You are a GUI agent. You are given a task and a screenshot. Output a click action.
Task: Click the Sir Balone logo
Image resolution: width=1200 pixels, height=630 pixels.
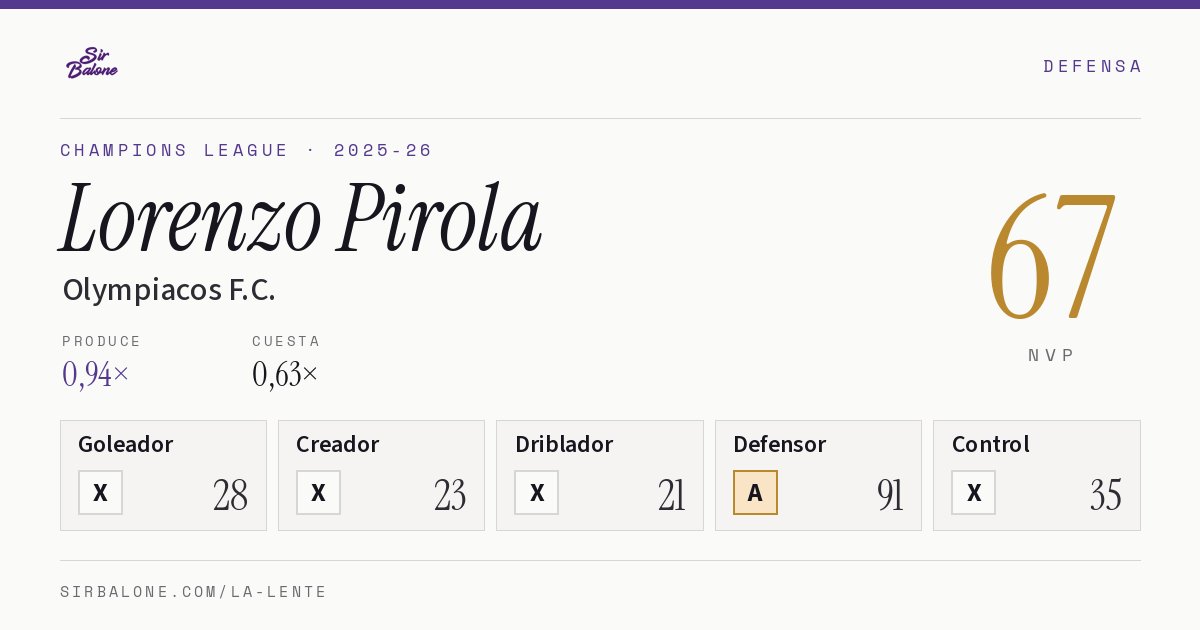click(92, 63)
